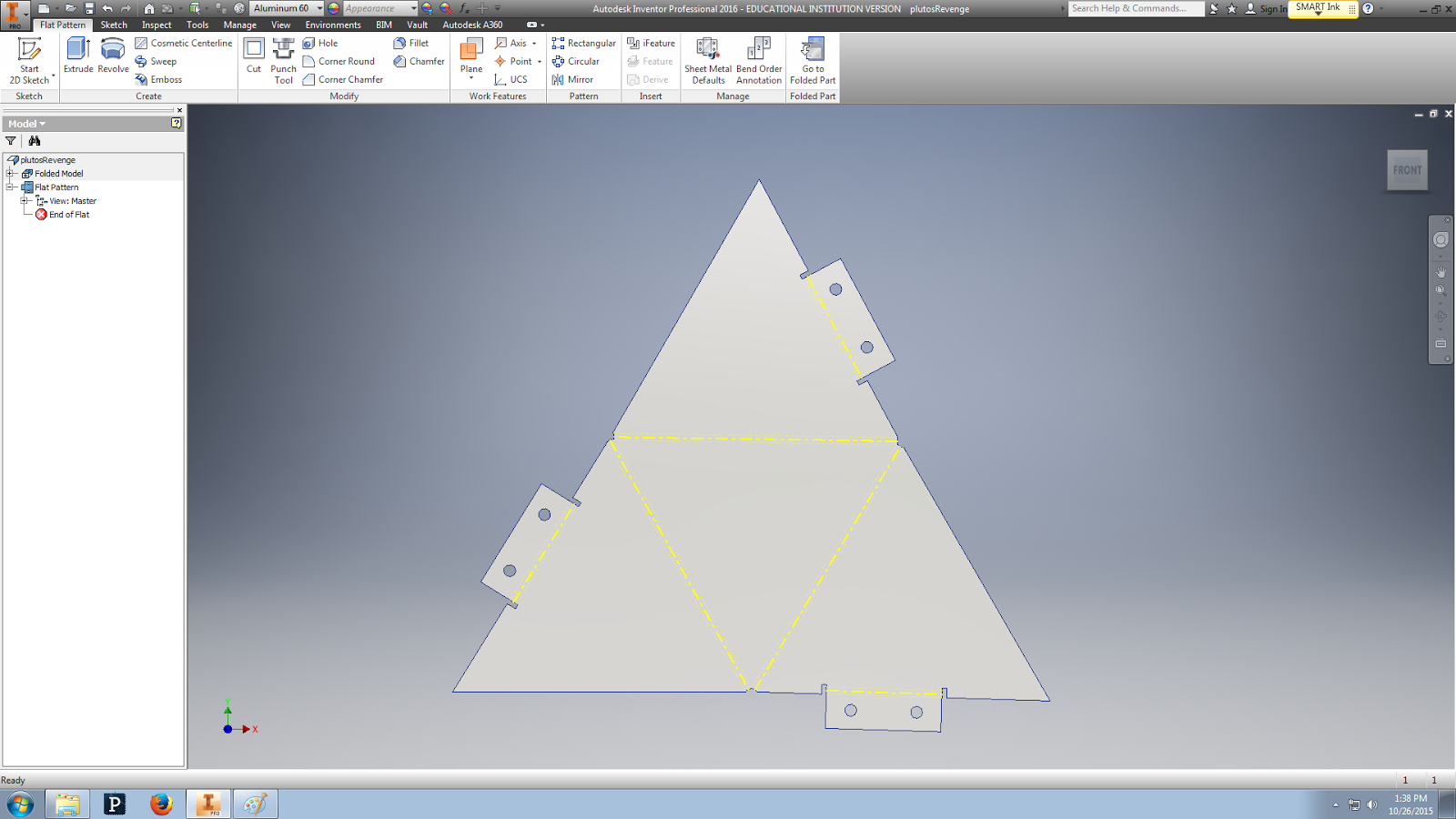The height and width of the screenshot is (819, 1456).
Task: Select the Circular pattern tool
Action: [x=581, y=61]
